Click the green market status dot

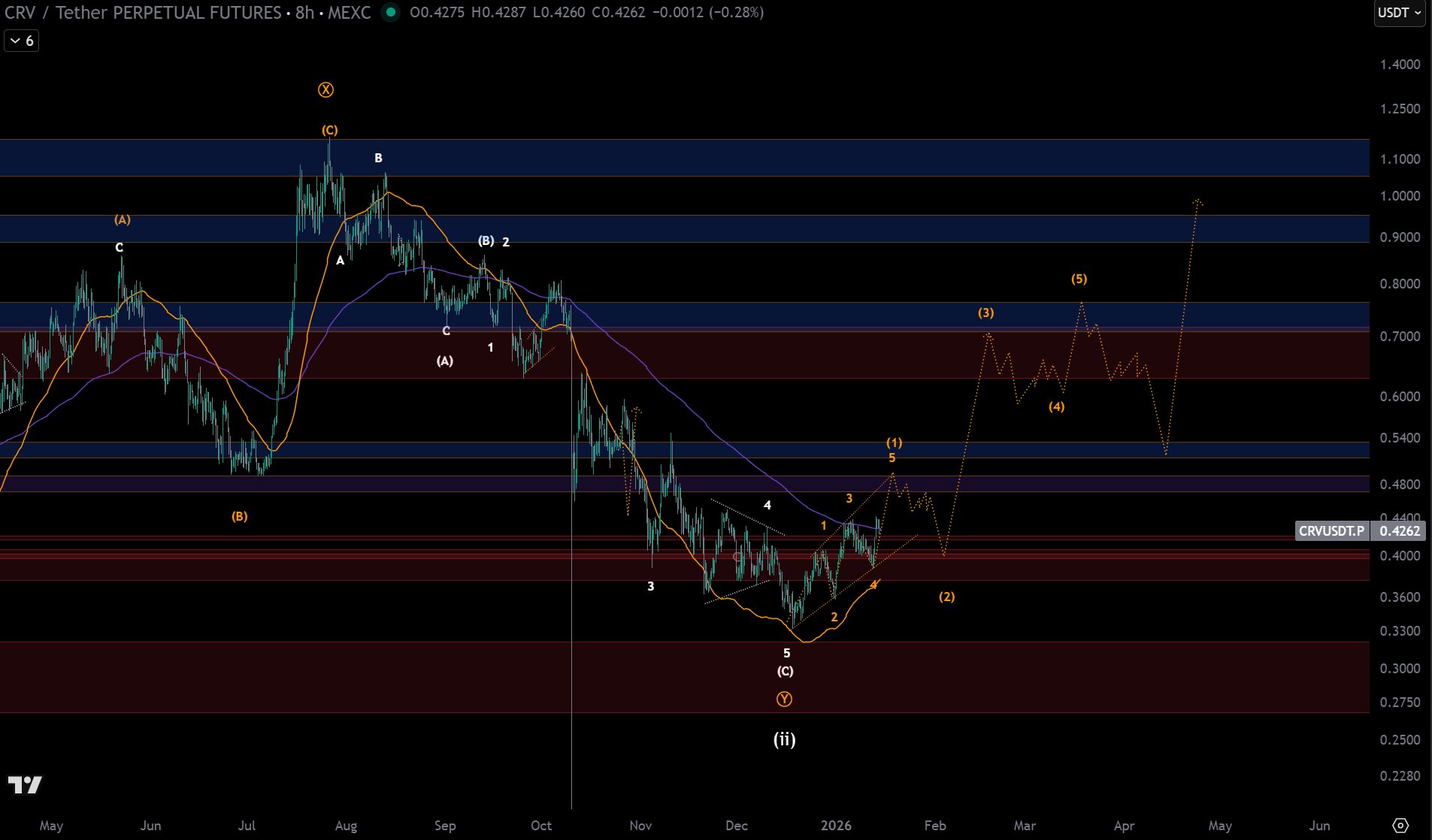pos(390,12)
